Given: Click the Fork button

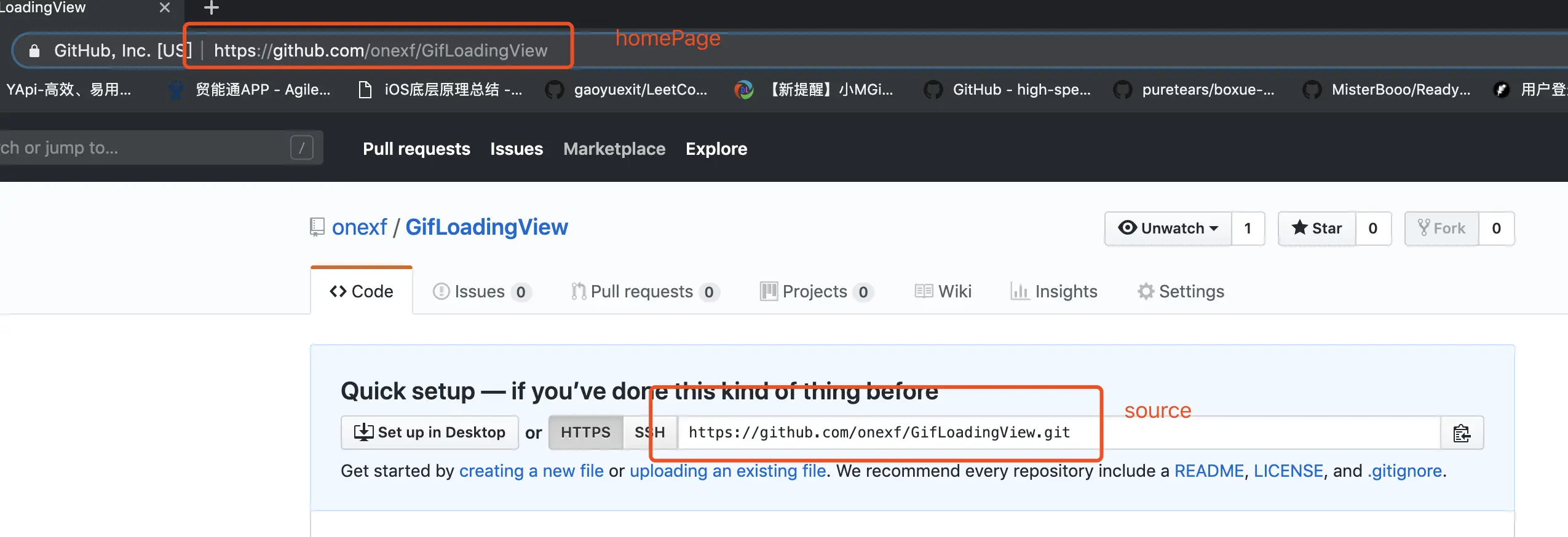Looking at the screenshot, I should tap(1441, 229).
